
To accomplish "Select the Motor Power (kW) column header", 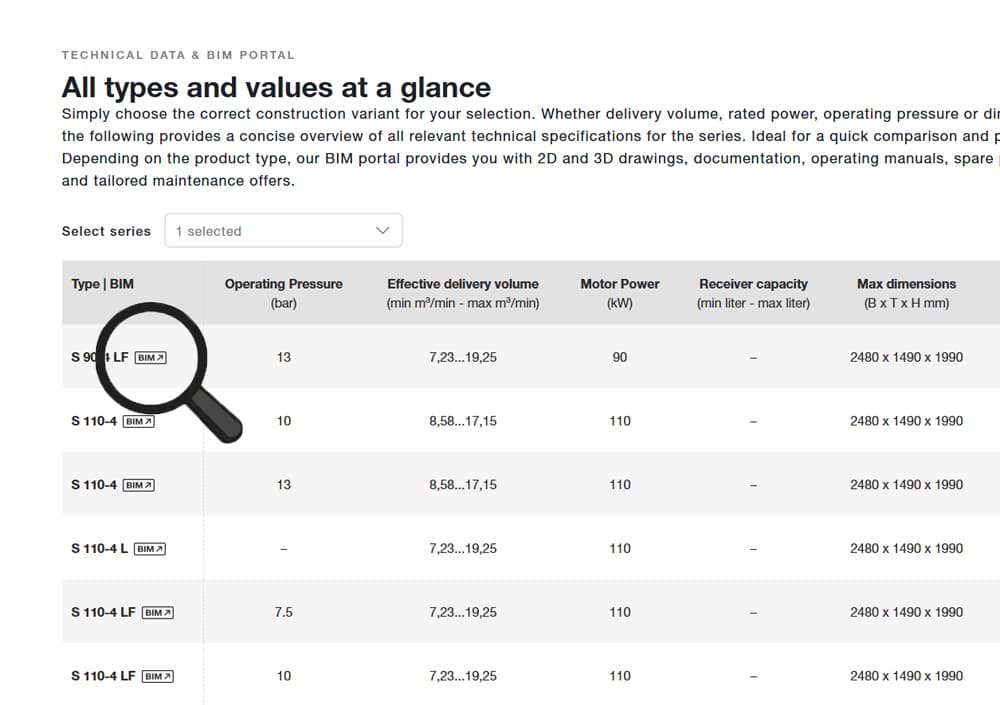I will (619, 284).
